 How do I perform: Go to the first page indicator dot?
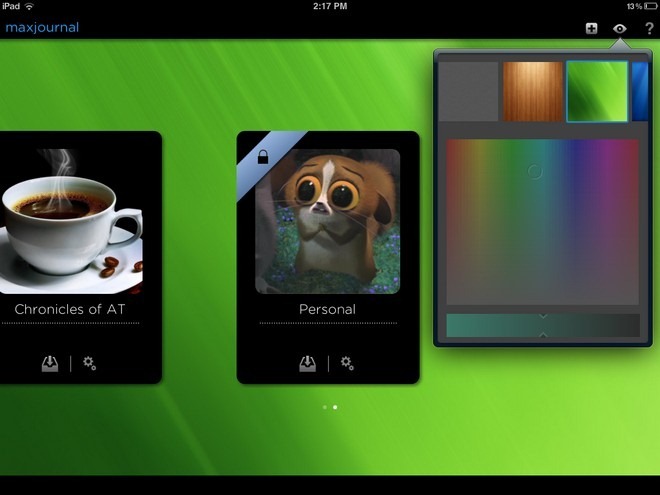click(325, 407)
